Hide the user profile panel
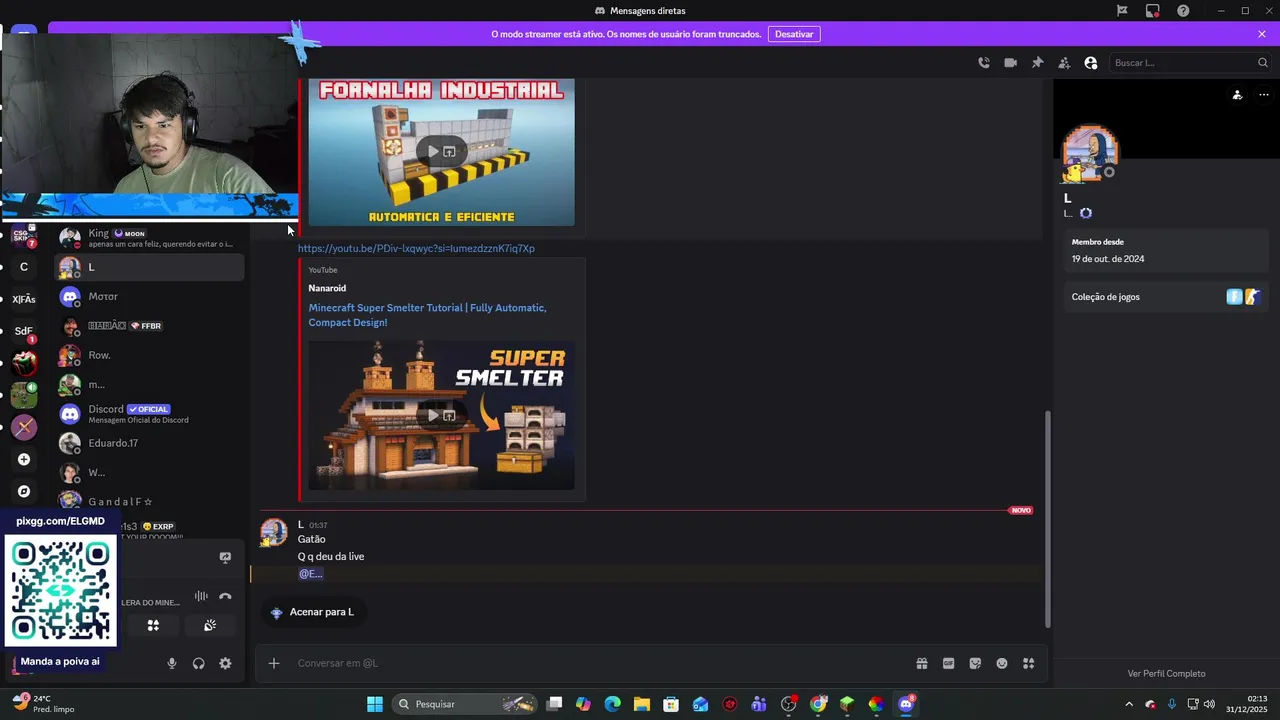 click(x=1091, y=62)
